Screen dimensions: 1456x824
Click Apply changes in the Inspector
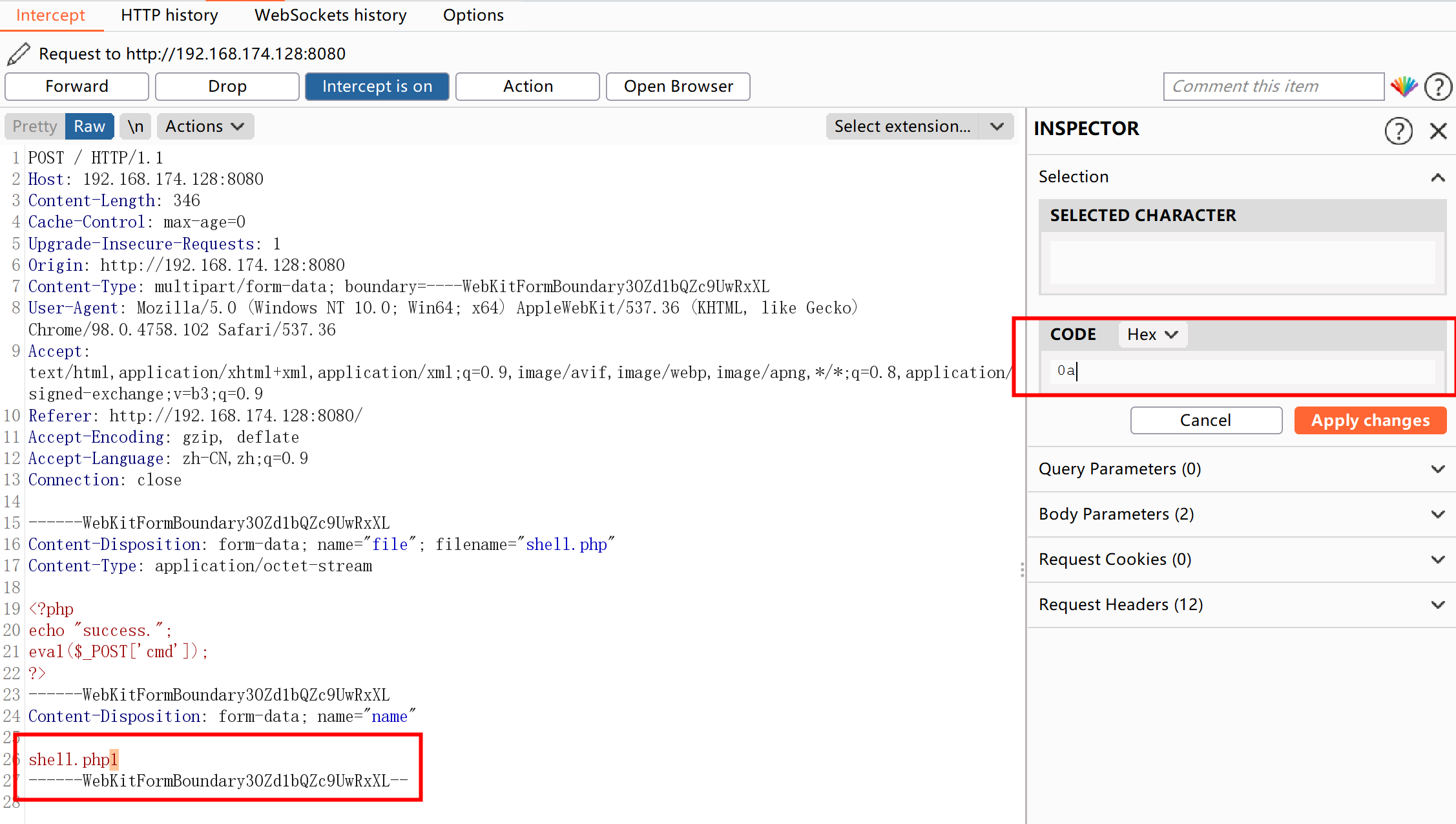point(1370,421)
